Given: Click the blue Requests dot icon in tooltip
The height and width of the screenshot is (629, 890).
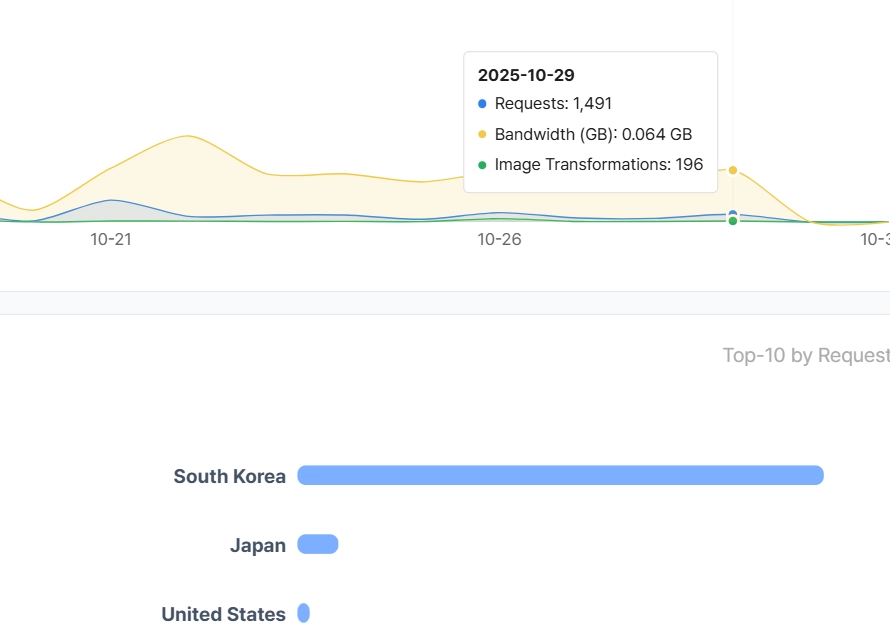Looking at the screenshot, I should [x=484, y=103].
